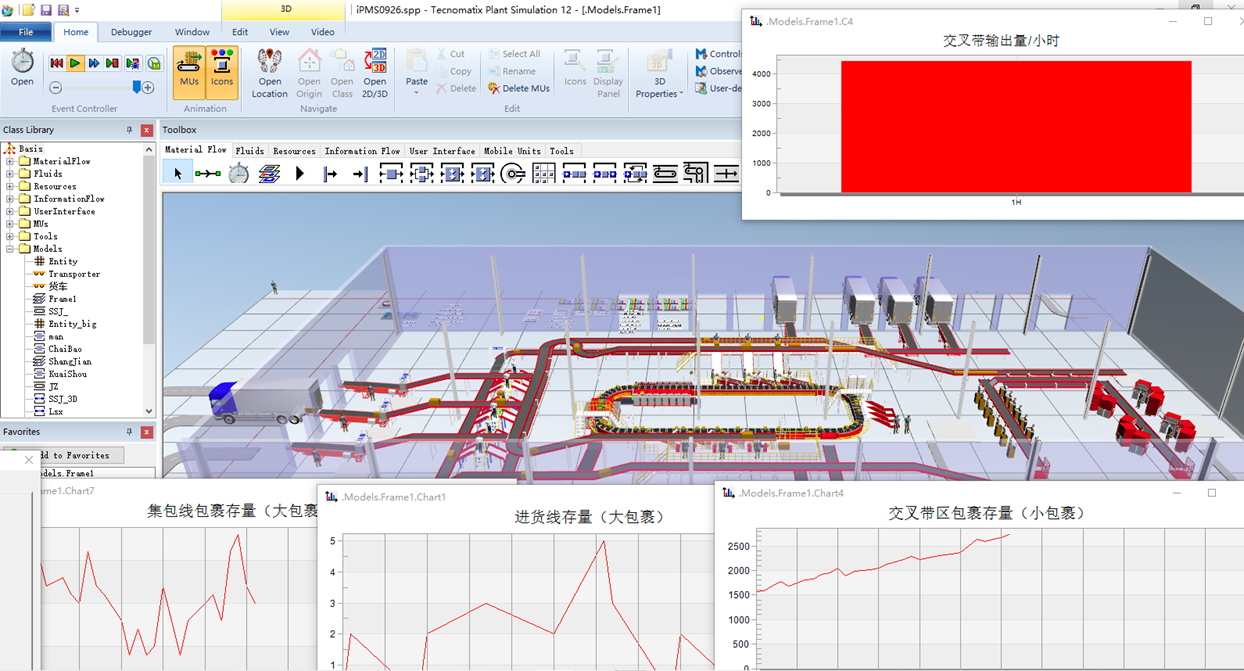Switch to the Video ribbon tab
Image resolution: width=1244 pixels, height=671 pixels.
pyautogui.click(x=323, y=32)
